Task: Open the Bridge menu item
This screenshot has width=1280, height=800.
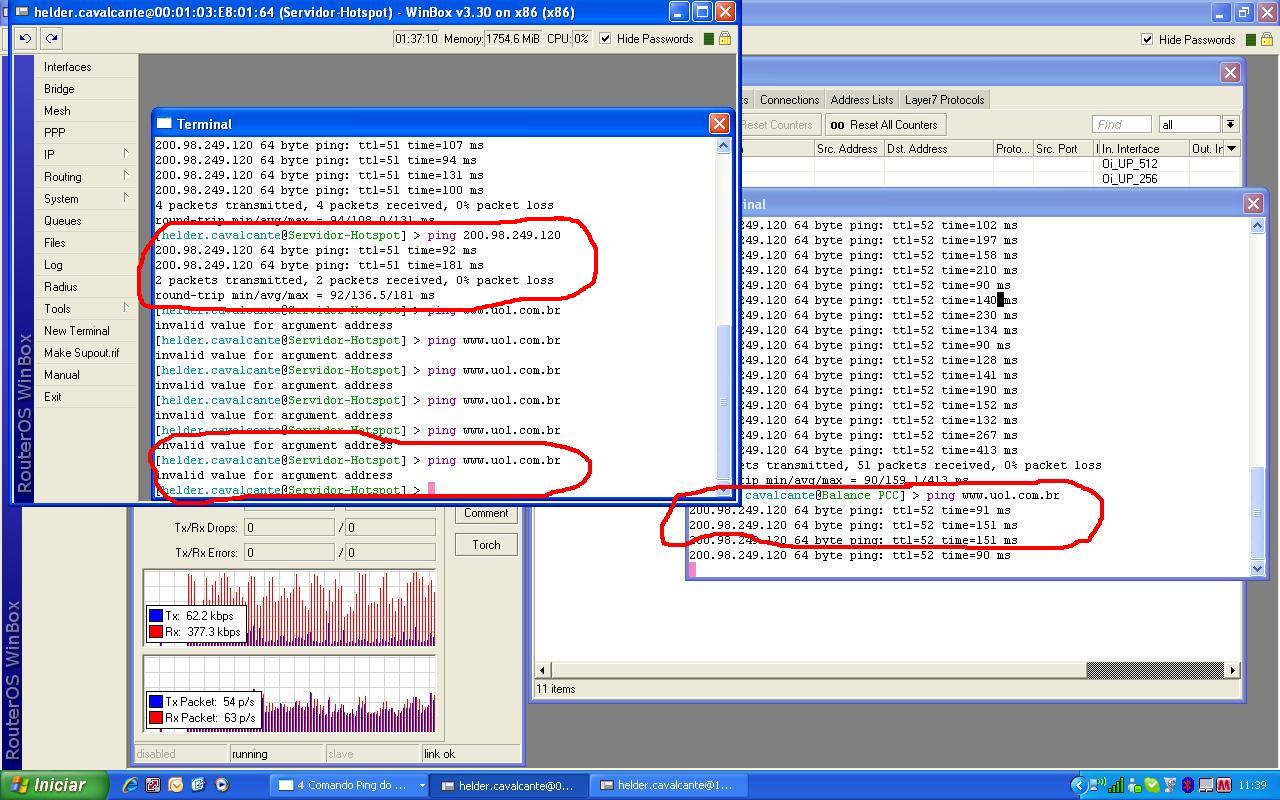Action: pyautogui.click(x=59, y=89)
